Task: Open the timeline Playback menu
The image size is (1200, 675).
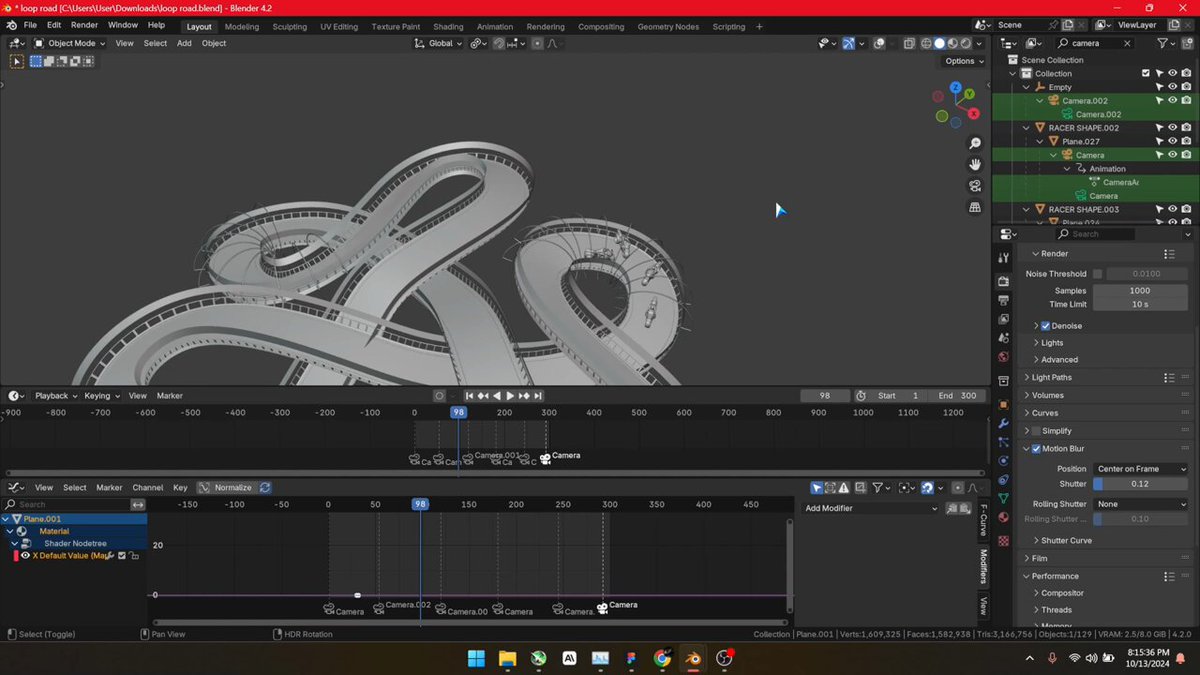Action: (55, 396)
